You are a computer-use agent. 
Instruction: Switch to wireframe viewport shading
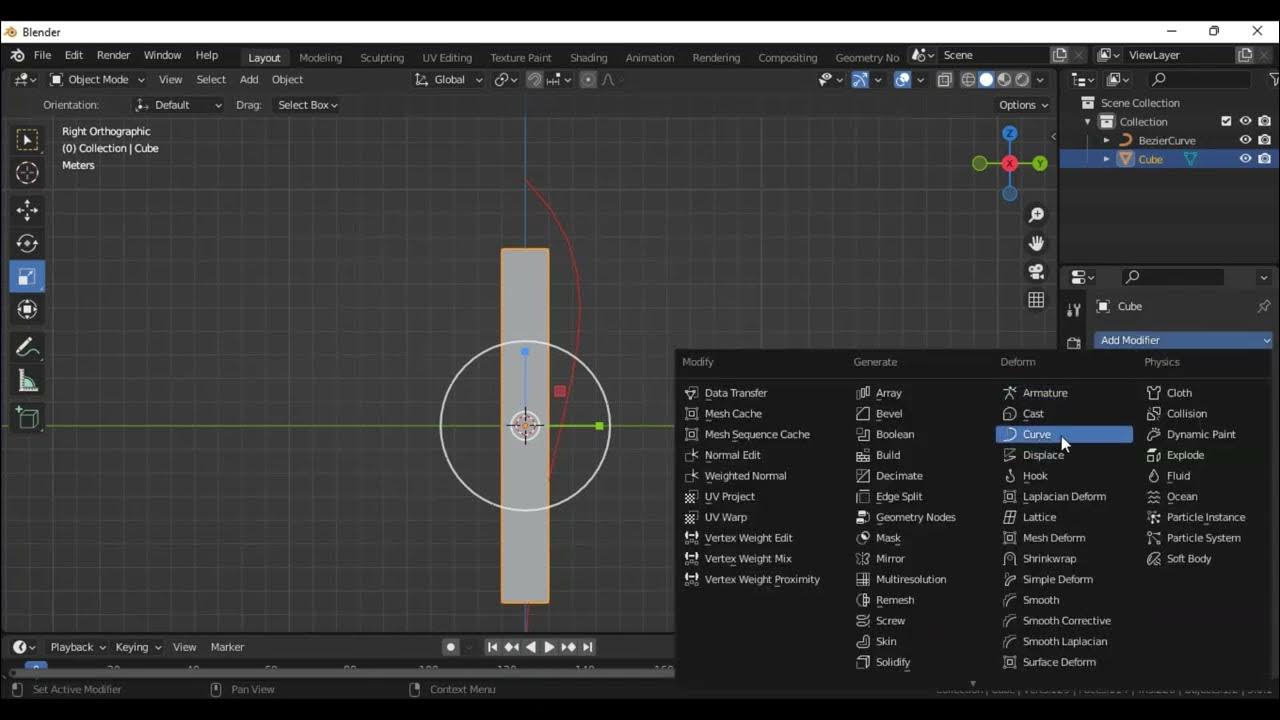click(968, 80)
